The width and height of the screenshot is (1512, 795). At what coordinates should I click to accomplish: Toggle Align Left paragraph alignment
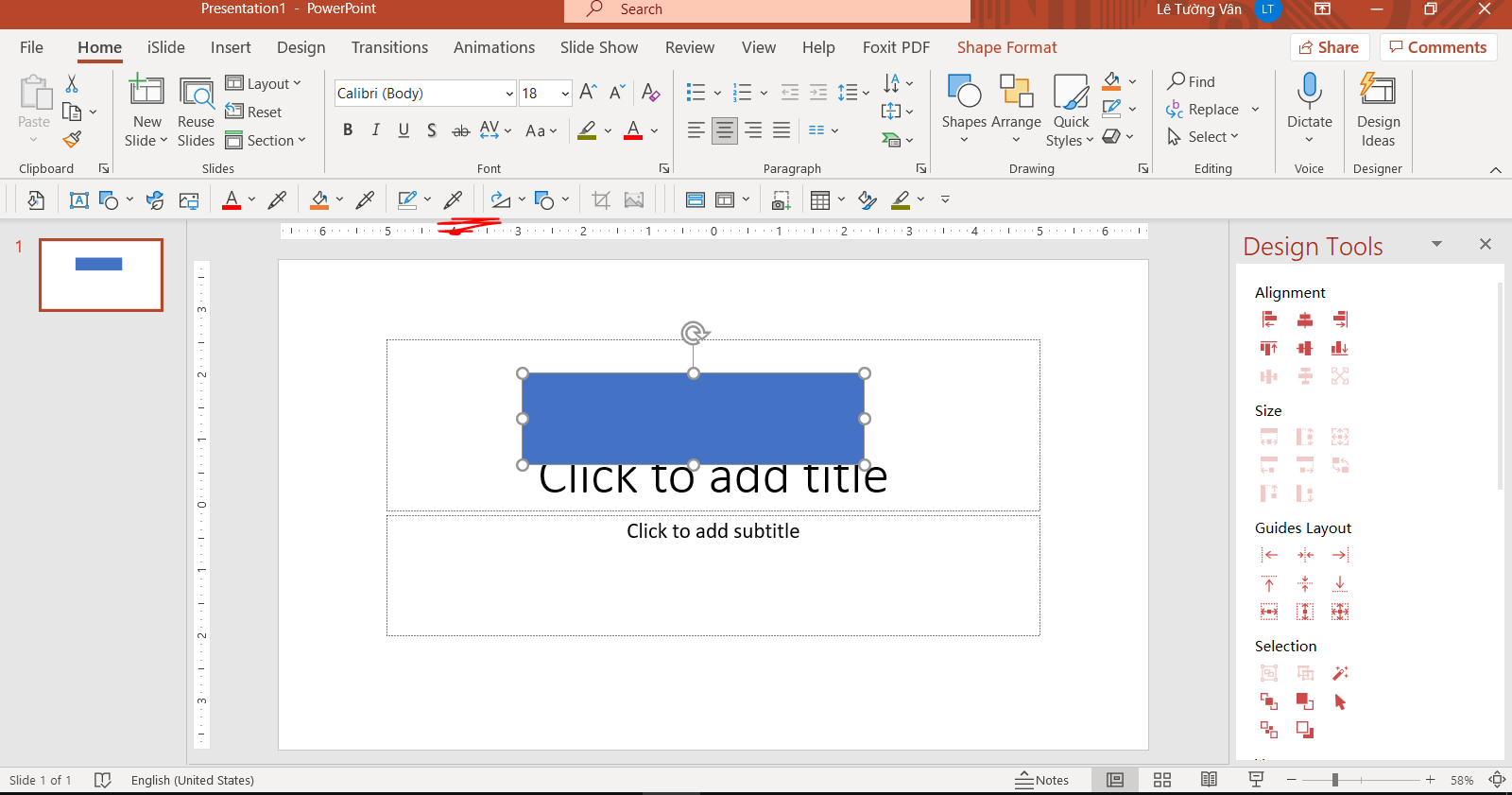point(696,130)
